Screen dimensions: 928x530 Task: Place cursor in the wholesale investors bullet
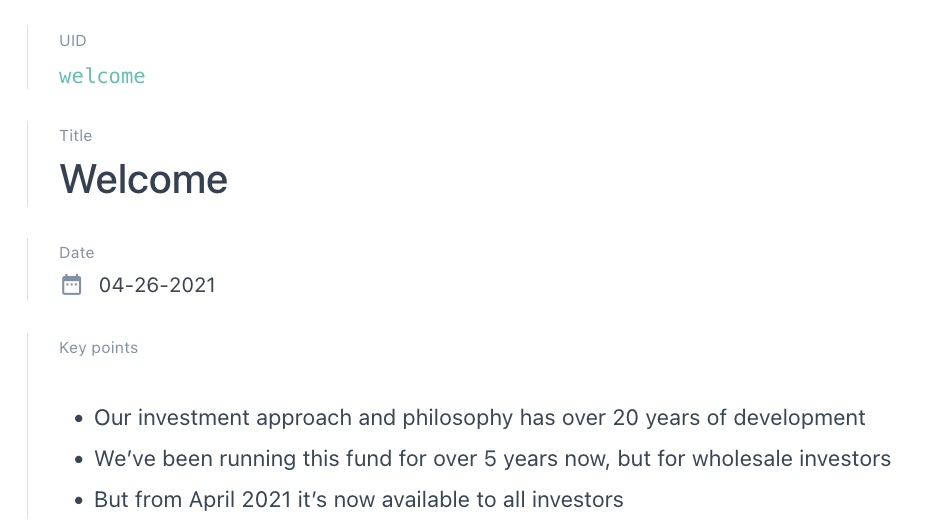[x=492, y=458]
